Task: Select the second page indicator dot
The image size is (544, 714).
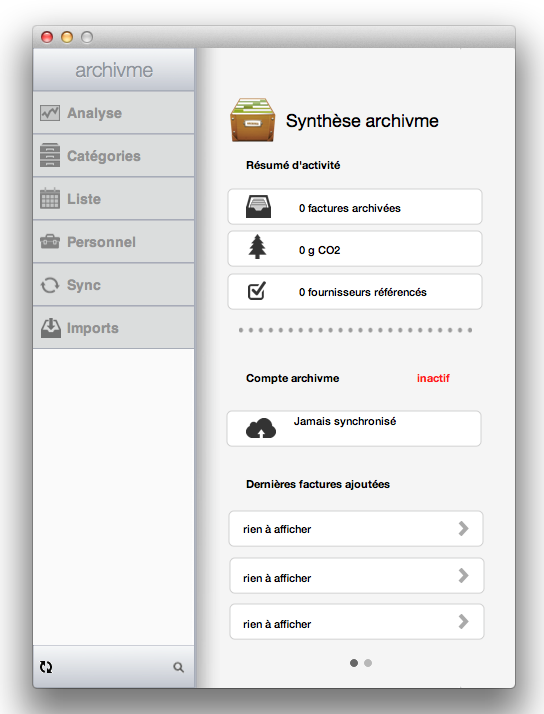Action: 368,663
